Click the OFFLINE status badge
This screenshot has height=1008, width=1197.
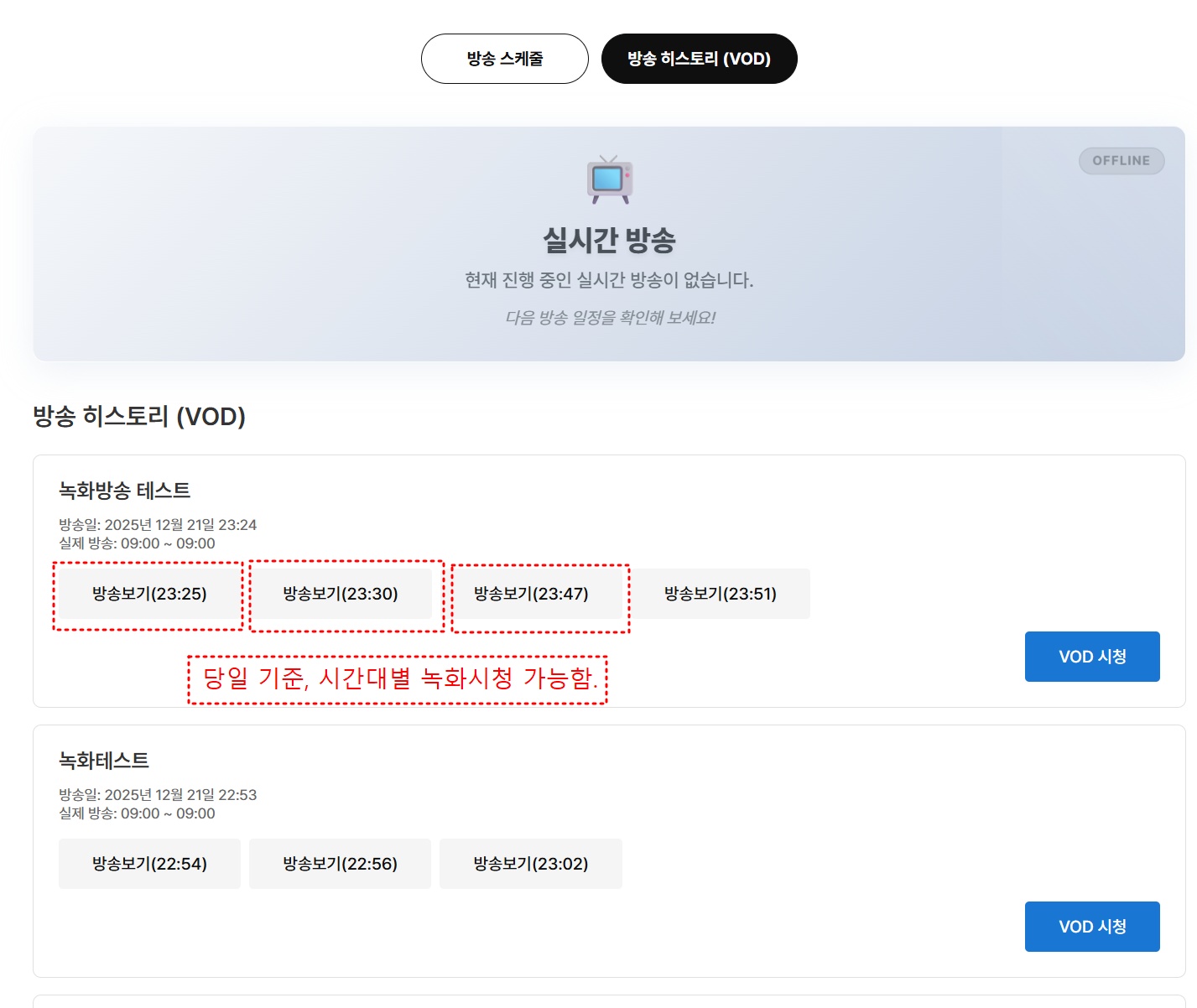click(1121, 161)
